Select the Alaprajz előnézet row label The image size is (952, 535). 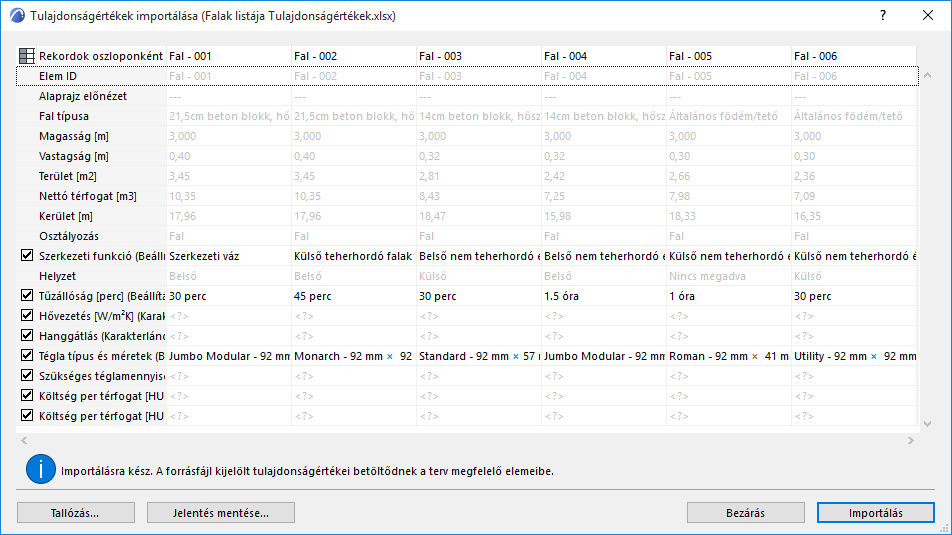[x=83, y=96]
